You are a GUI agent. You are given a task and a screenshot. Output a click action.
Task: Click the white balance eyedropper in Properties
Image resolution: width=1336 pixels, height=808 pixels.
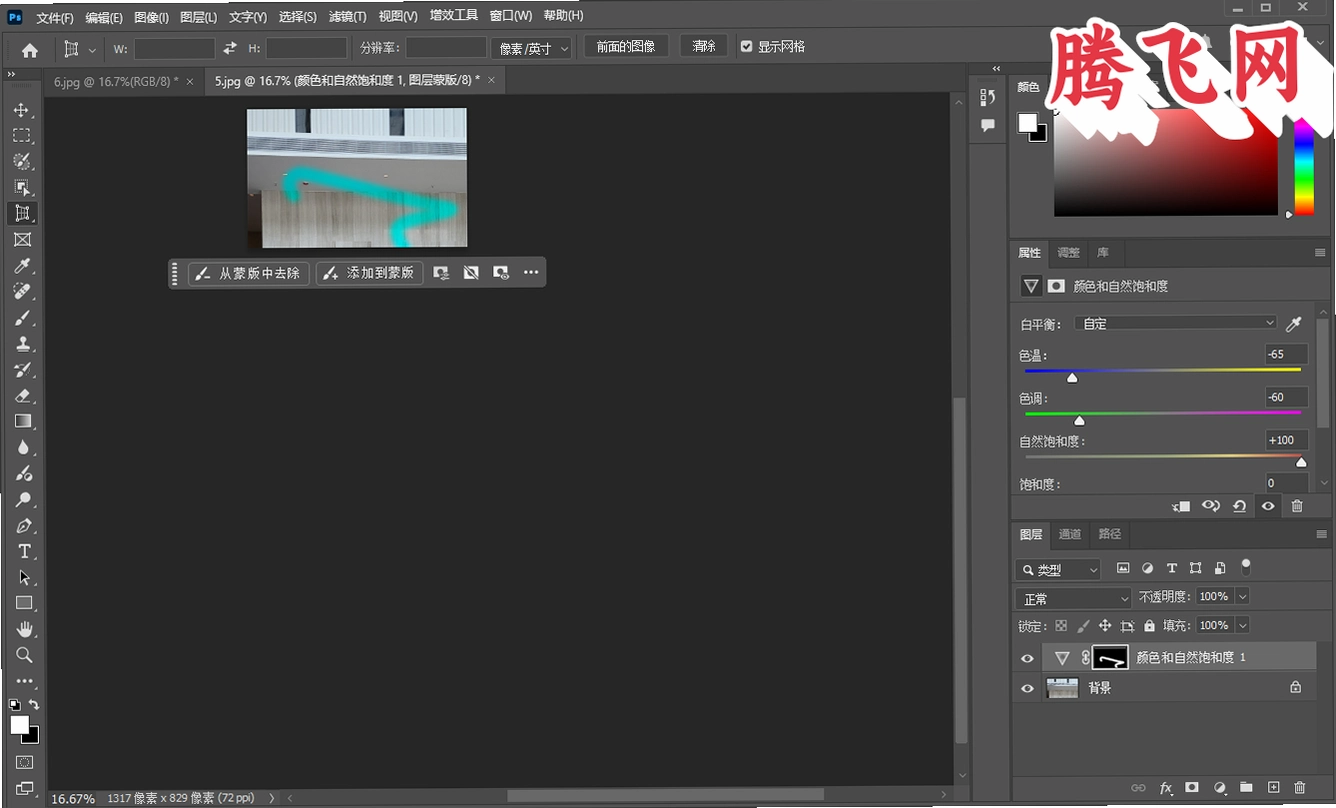click(1294, 324)
